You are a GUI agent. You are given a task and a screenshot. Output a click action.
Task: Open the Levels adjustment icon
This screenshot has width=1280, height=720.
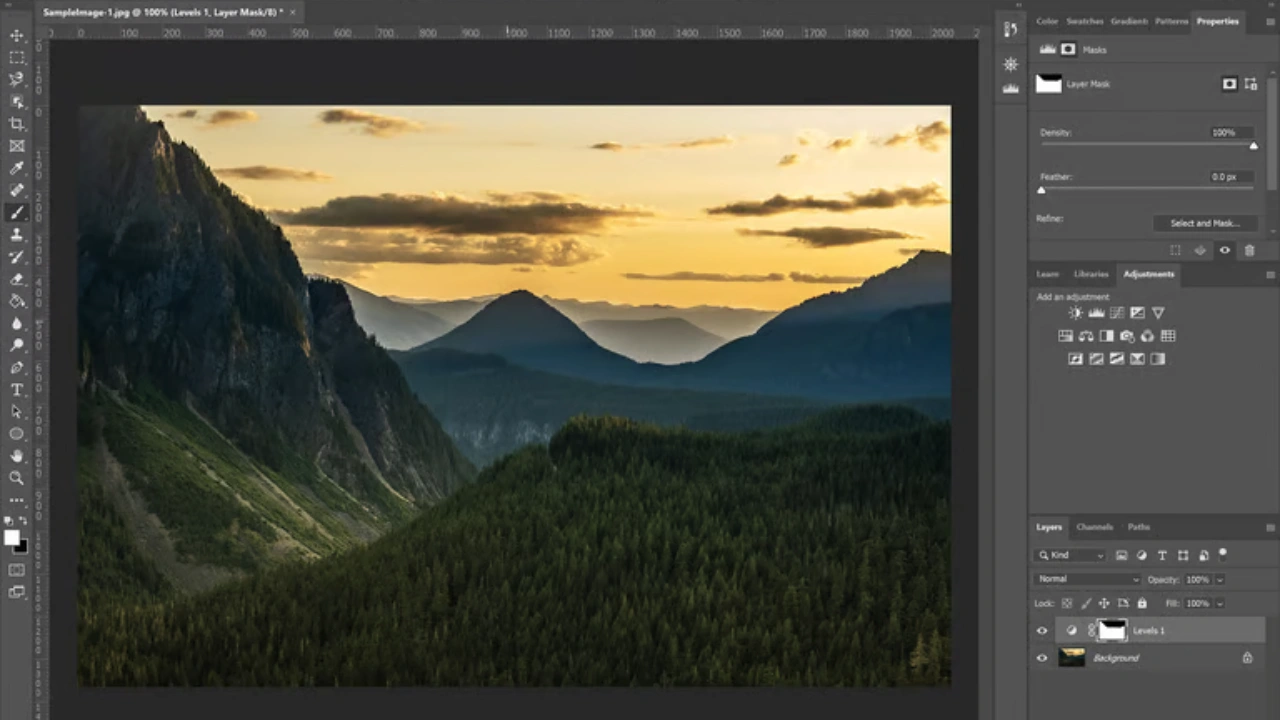[1096, 312]
